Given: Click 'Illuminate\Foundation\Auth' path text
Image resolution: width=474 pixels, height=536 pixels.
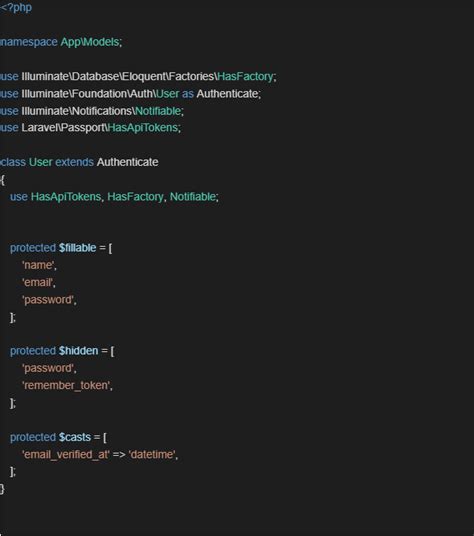Looking at the screenshot, I should (87, 94).
